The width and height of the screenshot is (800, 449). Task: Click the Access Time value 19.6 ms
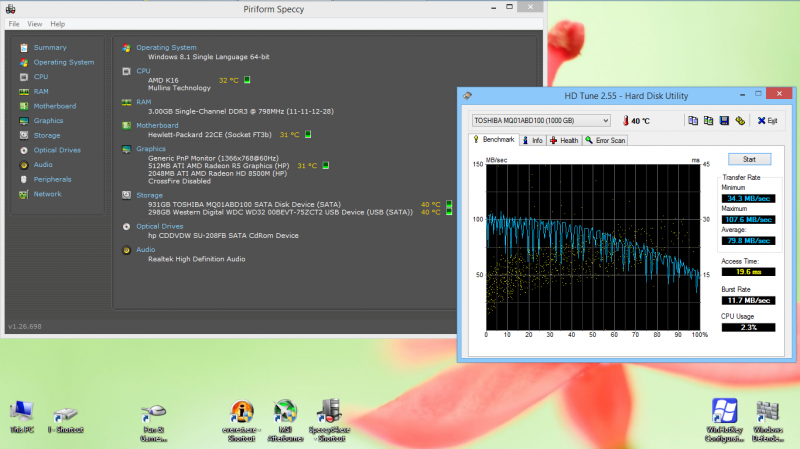tap(748, 272)
